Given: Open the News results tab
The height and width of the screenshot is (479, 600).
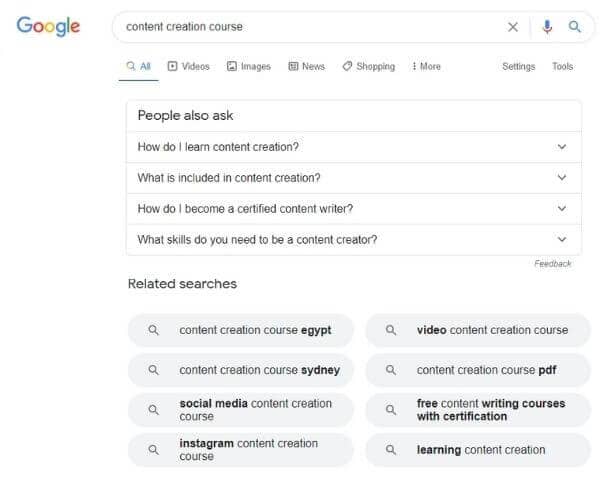Looking at the screenshot, I should coord(307,66).
